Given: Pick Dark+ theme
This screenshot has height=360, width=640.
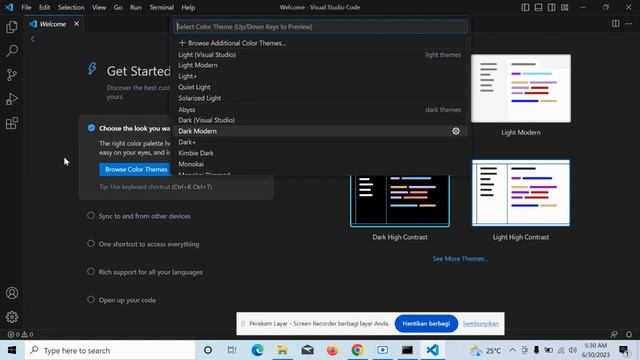Looking at the screenshot, I should click(x=320, y=142).
